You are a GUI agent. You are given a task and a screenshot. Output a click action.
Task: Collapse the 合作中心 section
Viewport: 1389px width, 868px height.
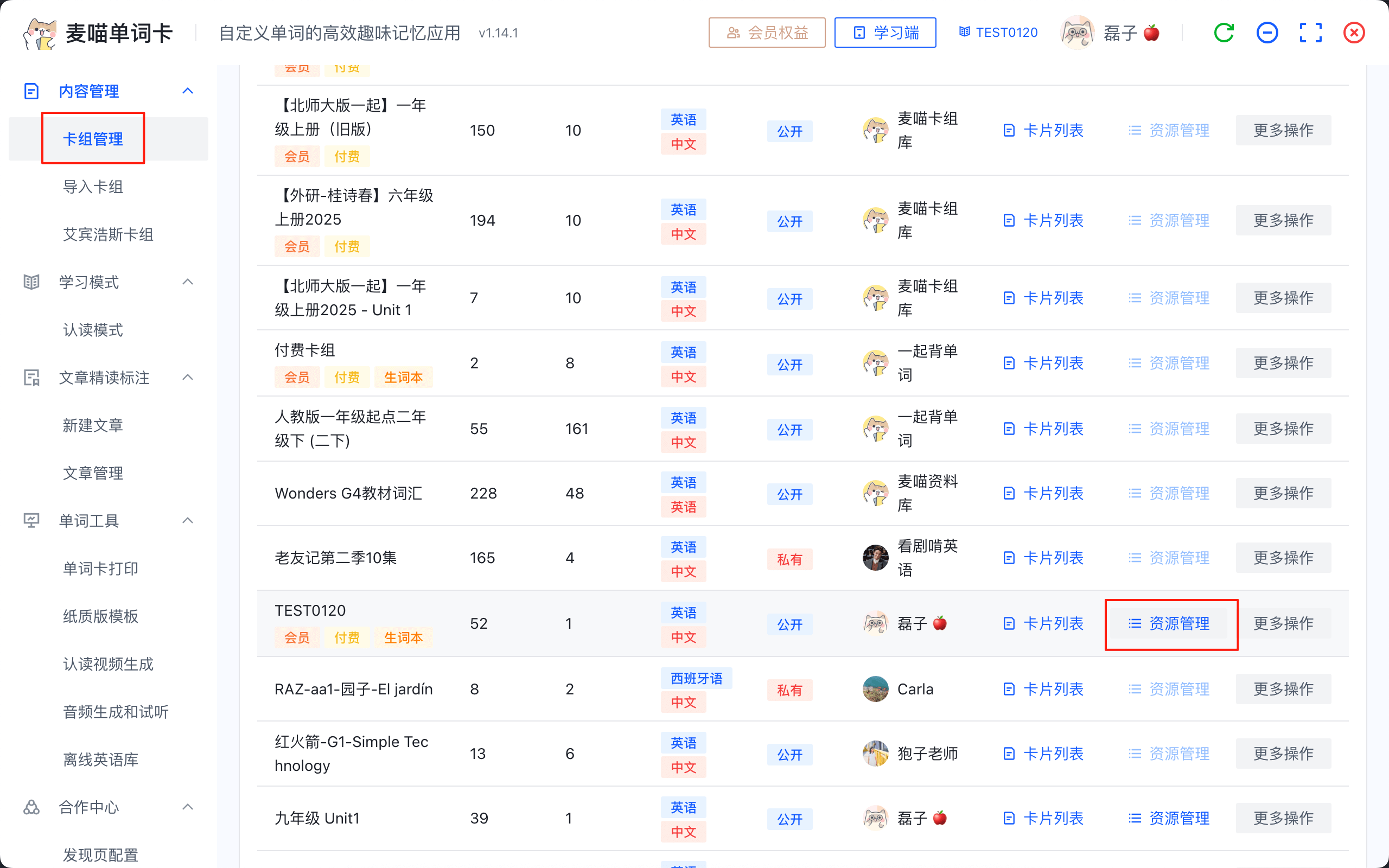click(x=188, y=807)
